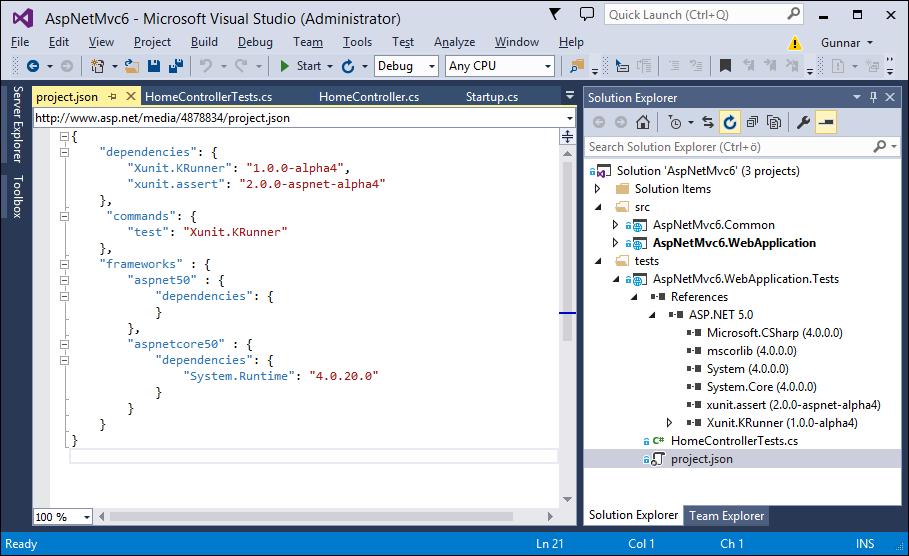Open the Debug menu

pos(255,42)
